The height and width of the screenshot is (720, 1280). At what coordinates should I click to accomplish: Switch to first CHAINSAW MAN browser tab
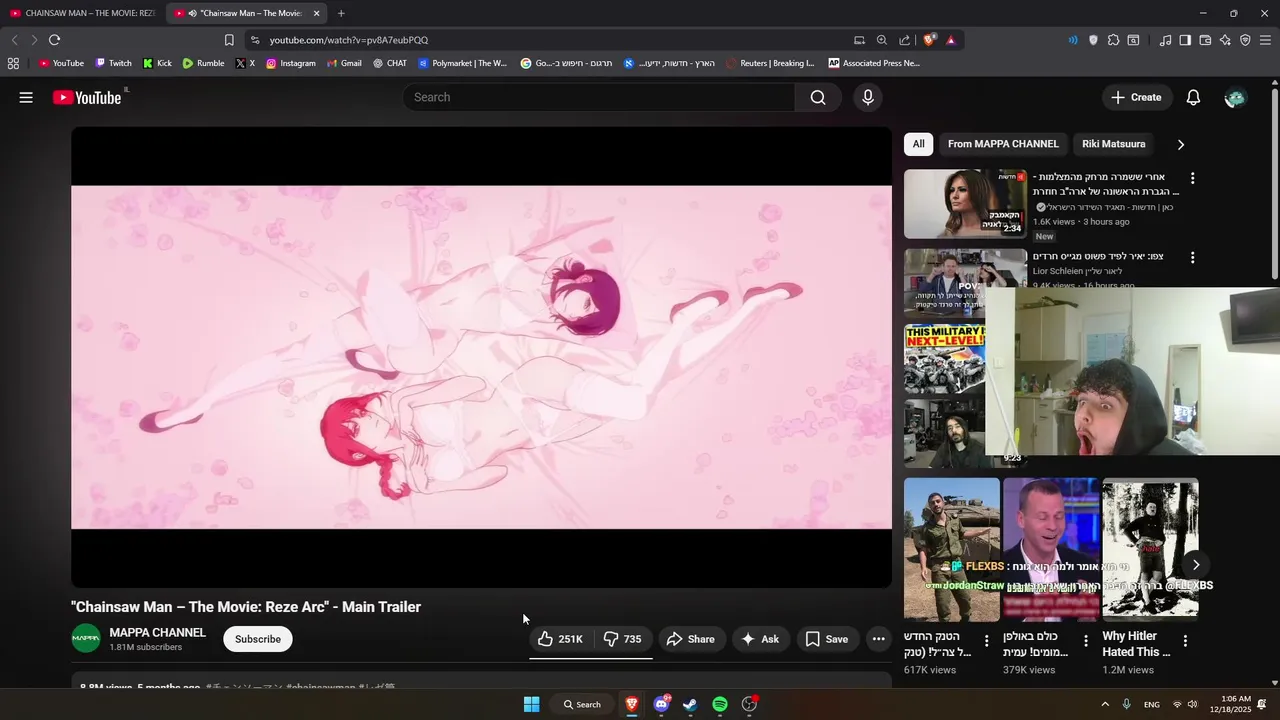point(81,13)
